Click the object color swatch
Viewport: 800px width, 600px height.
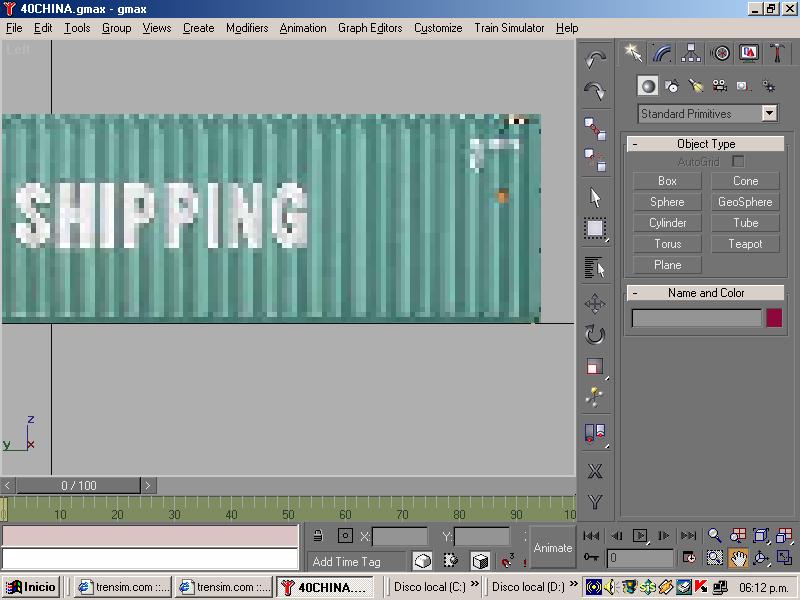pyautogui.click(x=774, y=318)
